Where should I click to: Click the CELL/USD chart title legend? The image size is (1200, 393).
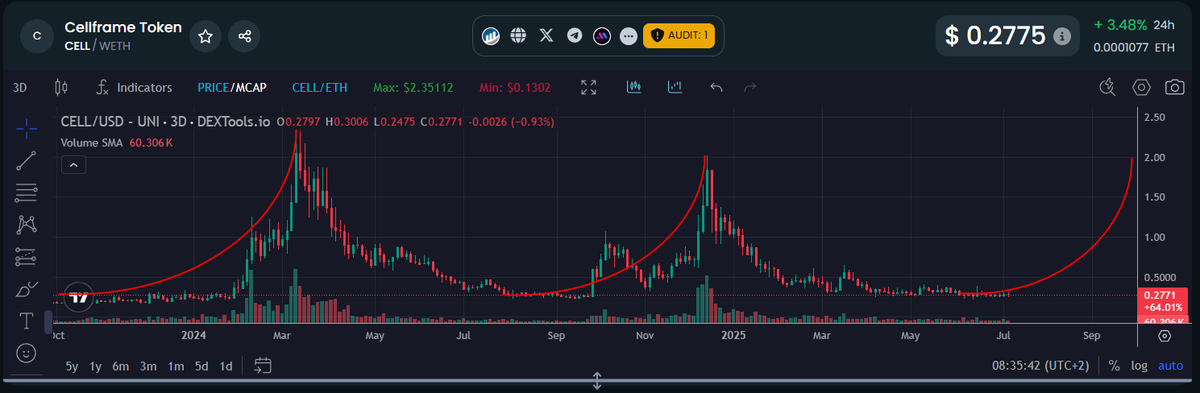(x=166, y=122)
